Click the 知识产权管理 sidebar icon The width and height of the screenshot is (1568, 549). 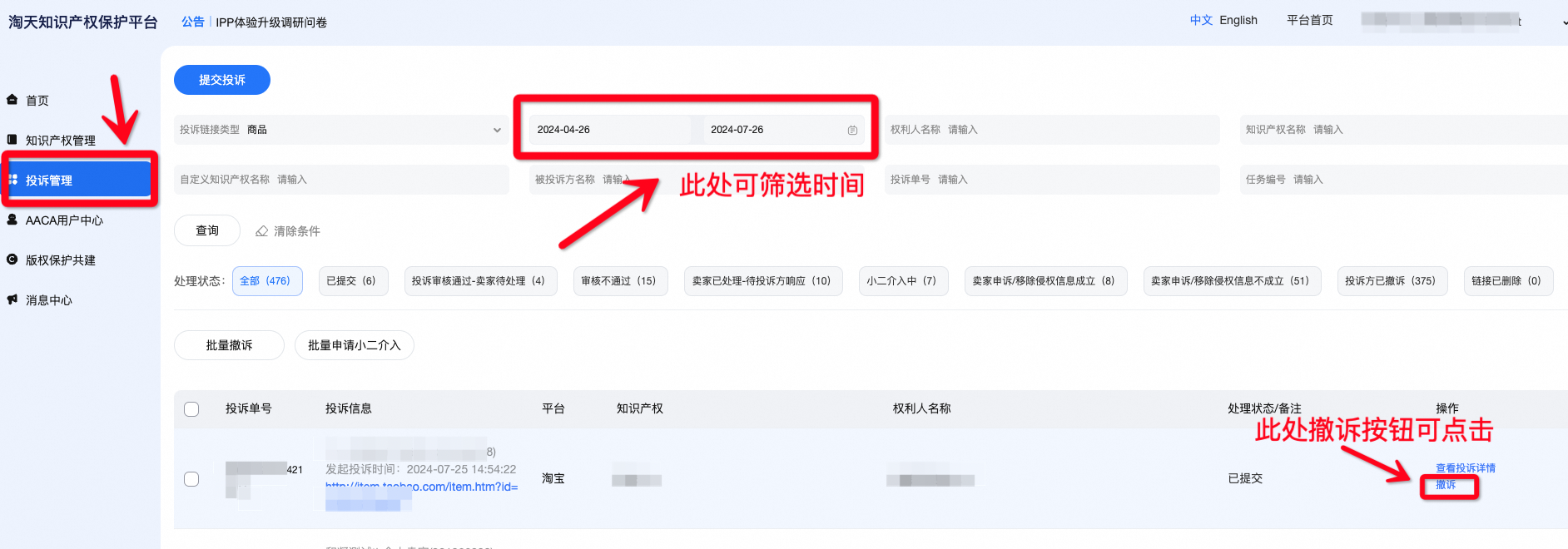coord(12,140)
